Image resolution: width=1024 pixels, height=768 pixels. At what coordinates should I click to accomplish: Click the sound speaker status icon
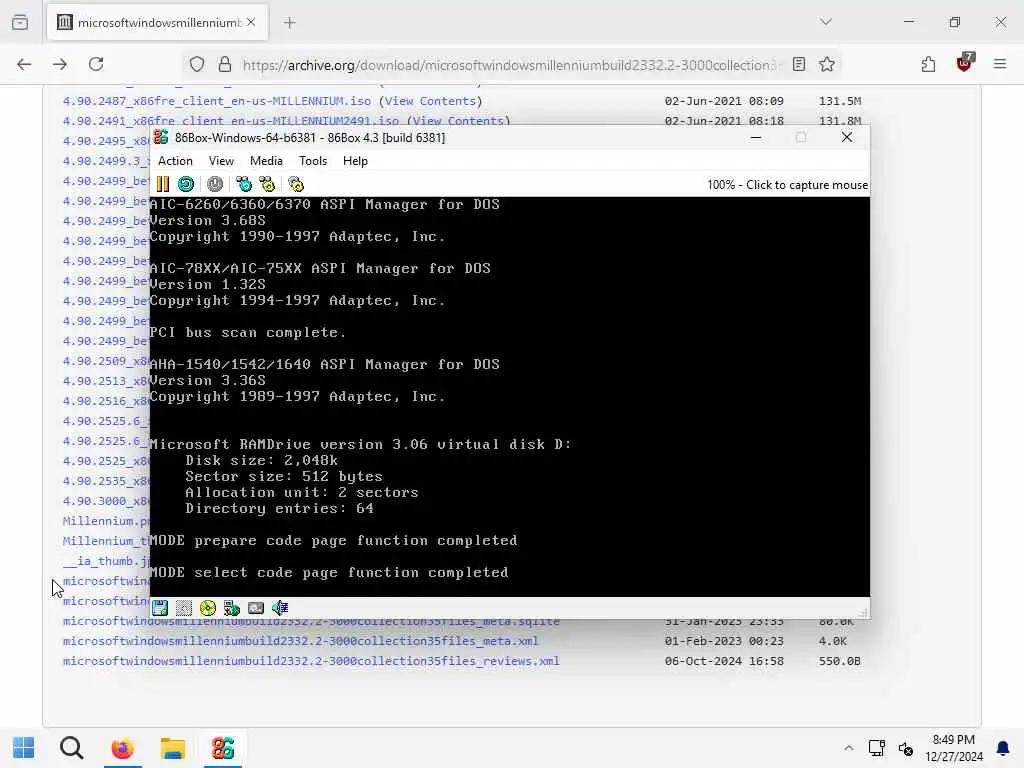coord(280,608)
